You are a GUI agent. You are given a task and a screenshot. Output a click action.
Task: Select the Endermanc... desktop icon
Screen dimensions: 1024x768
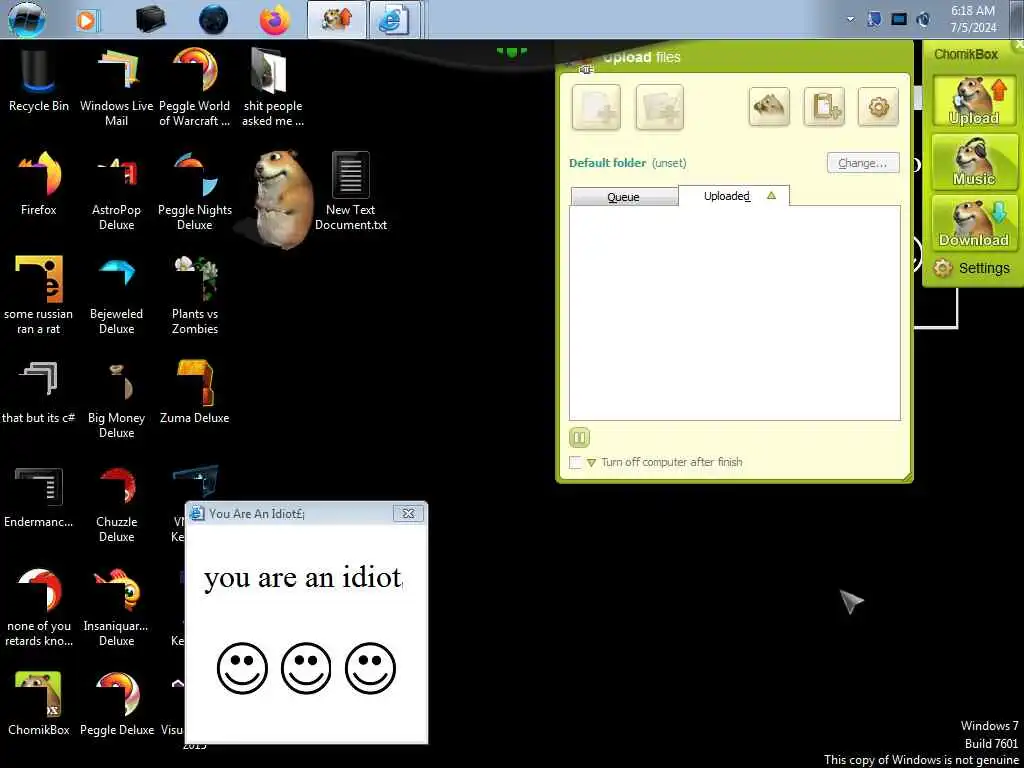(x=39, y=496)
